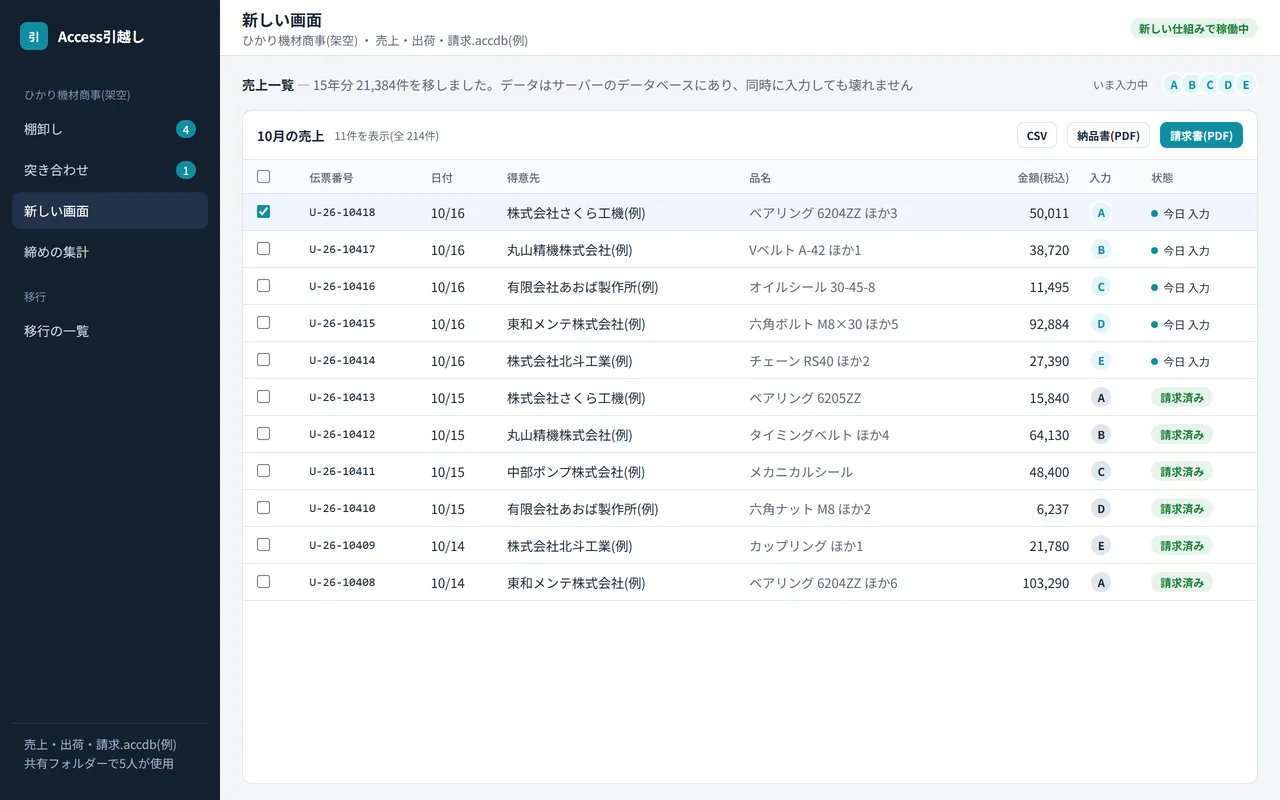The width and height of the screenshot is (1280, 800).
Task: Click the Access引越し logo icon
Action: pyautogui.click(x=34, y=36)
